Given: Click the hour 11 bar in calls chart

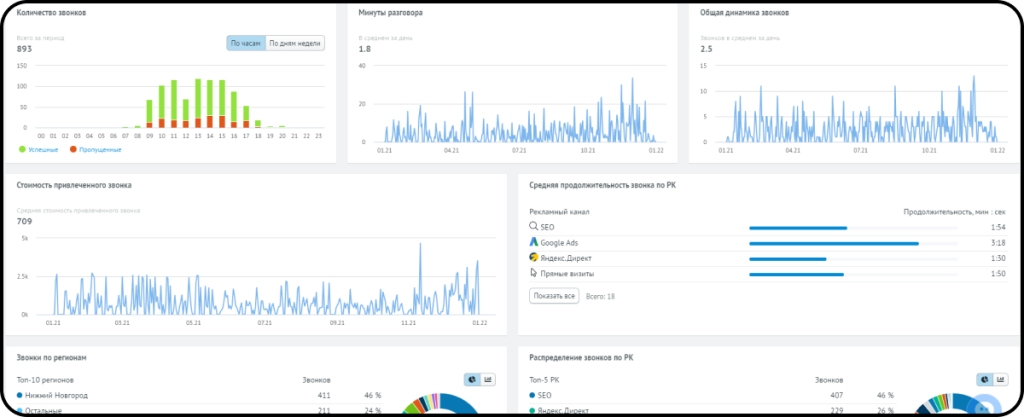Looking at the screenshot, I should [174, 104].
